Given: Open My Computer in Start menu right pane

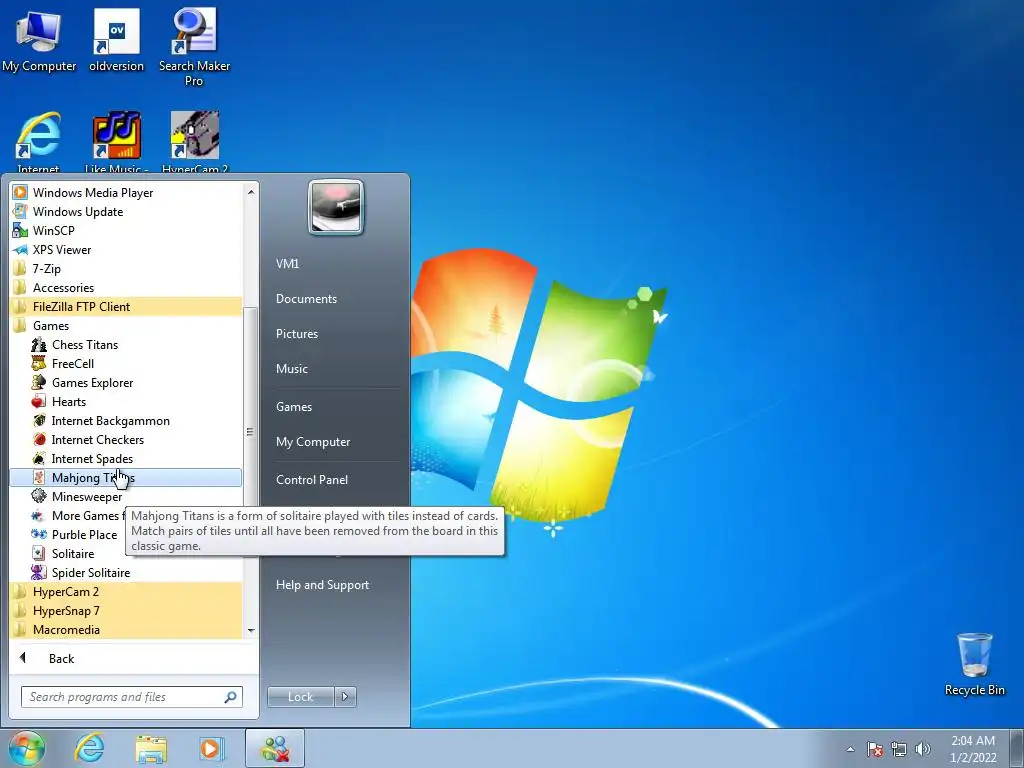Looking at the screenshot, I should click(313, 442).
